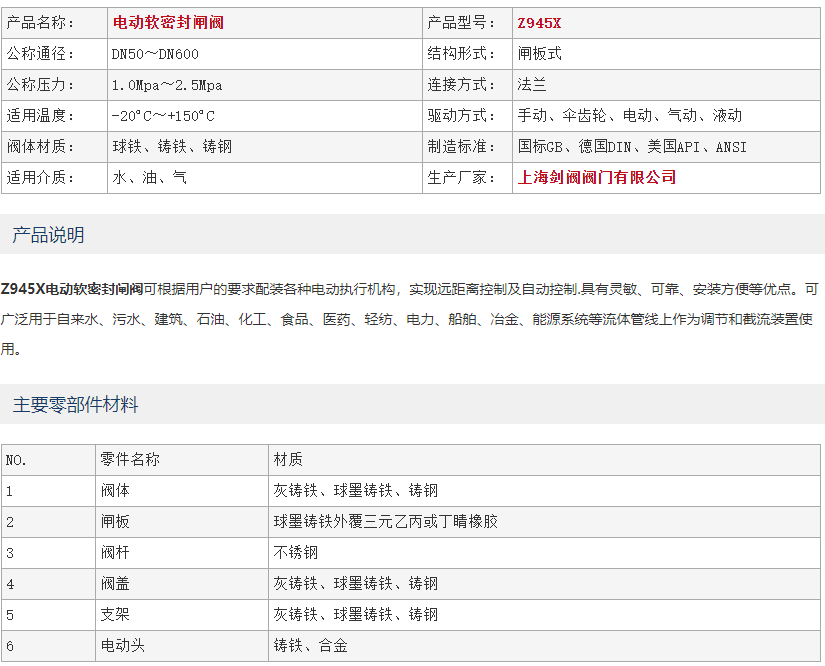
Task: Click the 零件名称 column header
Action: tap(130, 460)
